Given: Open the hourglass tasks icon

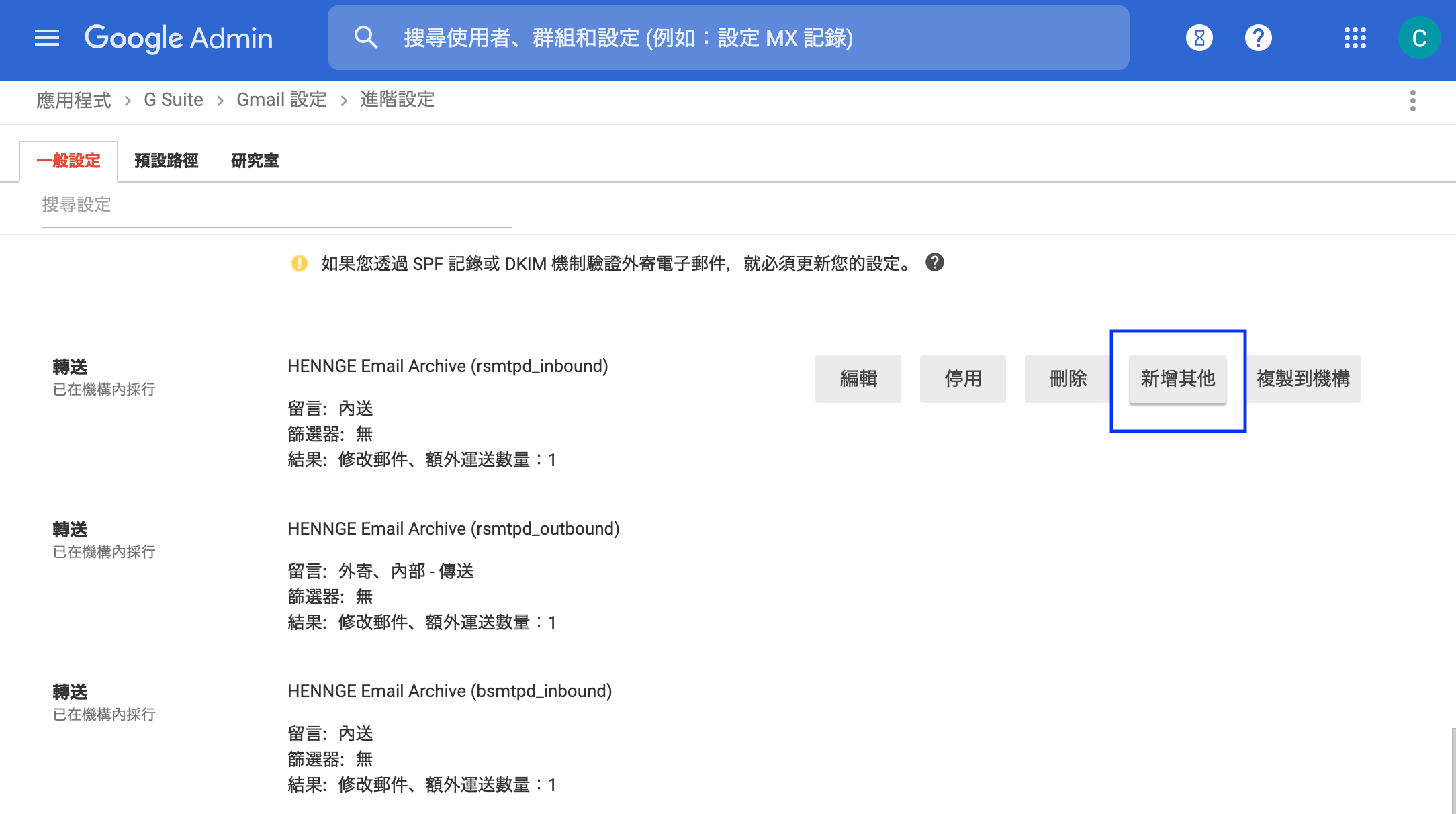Looking at the screenshot, I should (x=1199, y=38).
